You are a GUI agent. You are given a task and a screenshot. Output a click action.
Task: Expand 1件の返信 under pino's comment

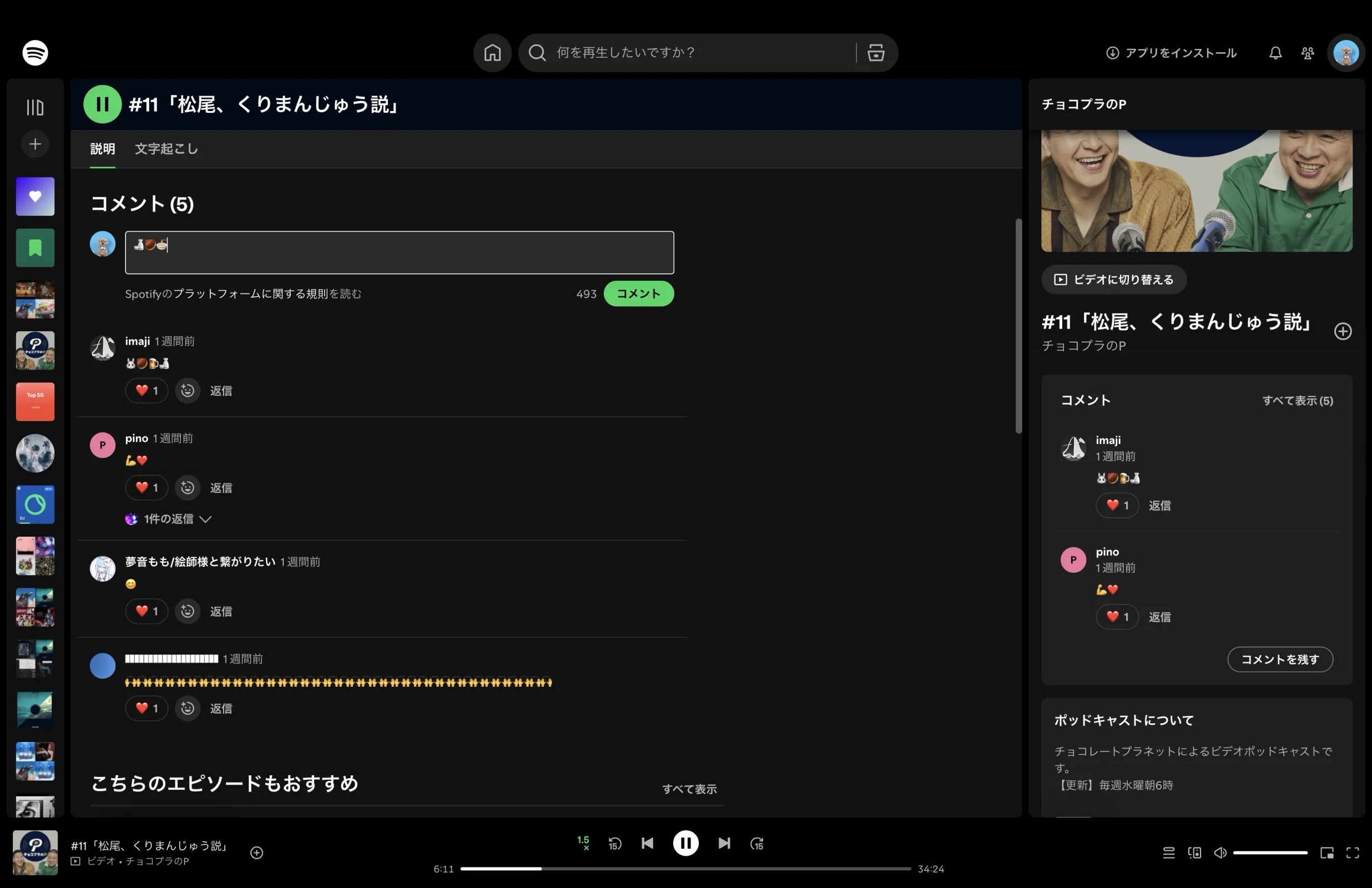tap(168, 519)
